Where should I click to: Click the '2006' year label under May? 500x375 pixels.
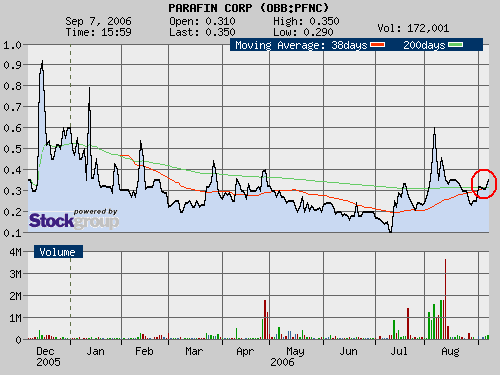point(282,362)
